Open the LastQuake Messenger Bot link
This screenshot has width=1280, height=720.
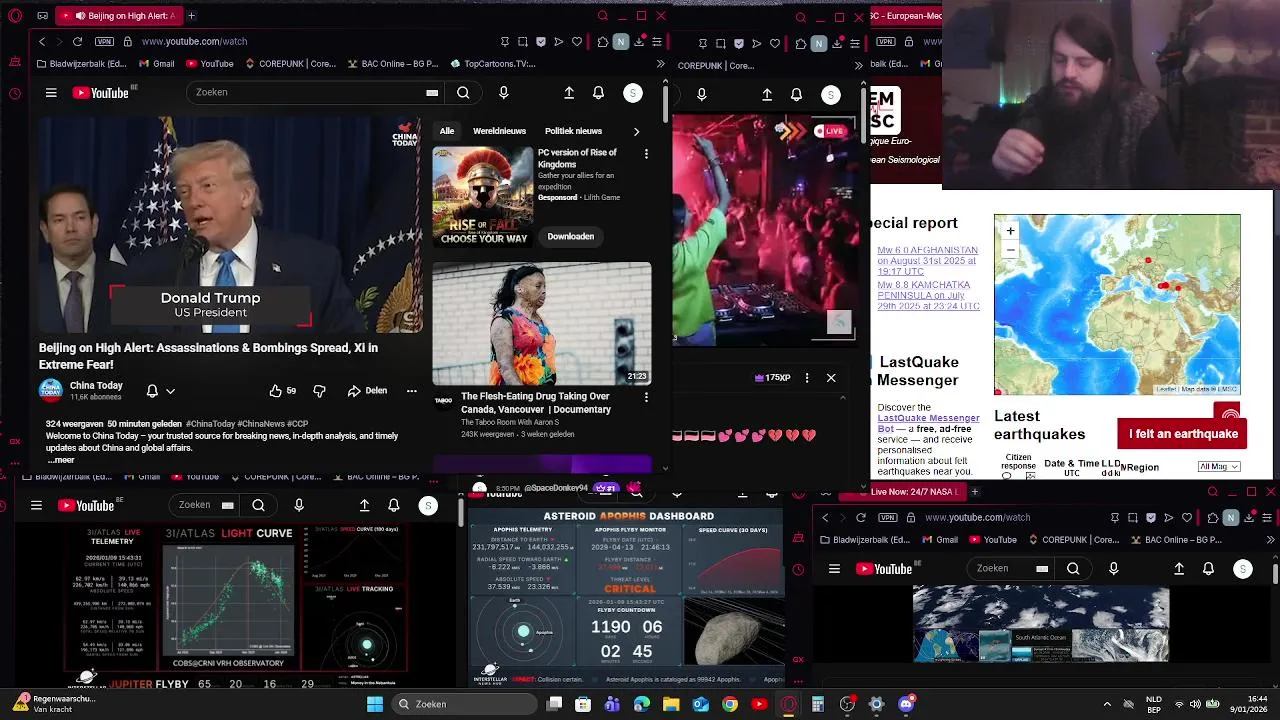point(928,423)
